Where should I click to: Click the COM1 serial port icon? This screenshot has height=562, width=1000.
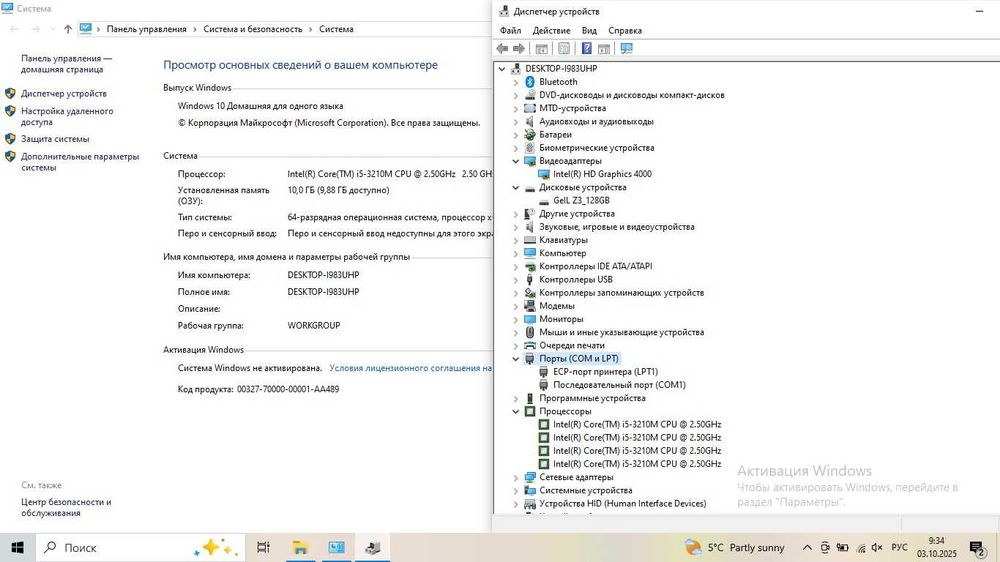point(544,385)
